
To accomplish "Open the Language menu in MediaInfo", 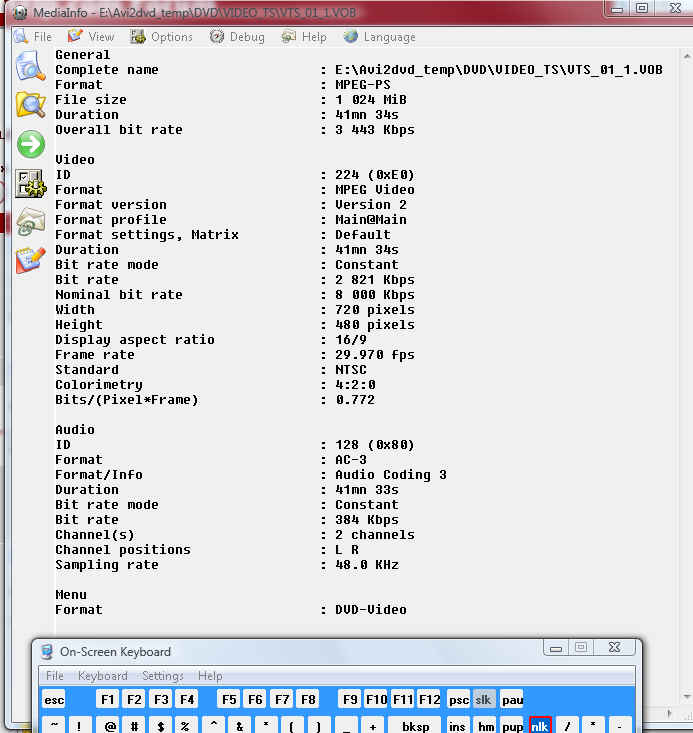I will (379, 36).
